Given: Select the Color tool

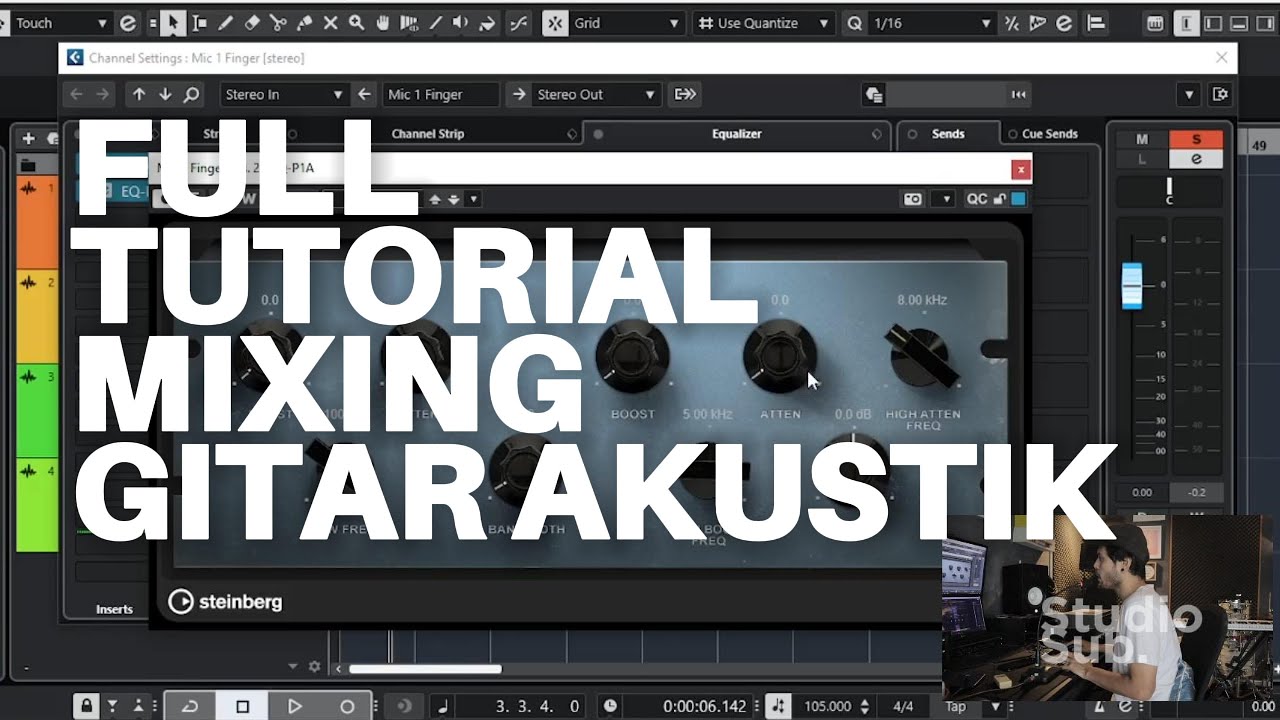Looking at the screenshot, I should (487, 23).
